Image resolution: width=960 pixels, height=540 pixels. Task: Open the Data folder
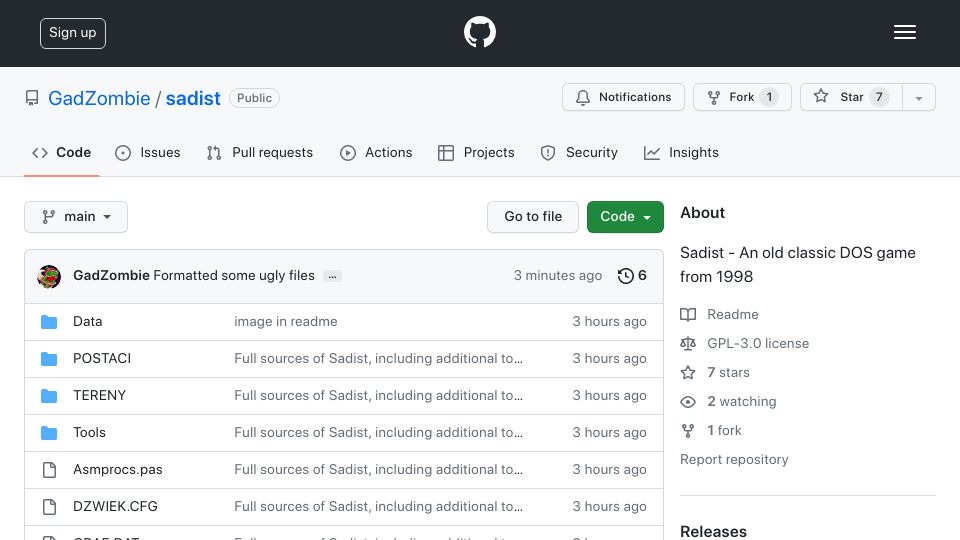[x=88, y=321]
